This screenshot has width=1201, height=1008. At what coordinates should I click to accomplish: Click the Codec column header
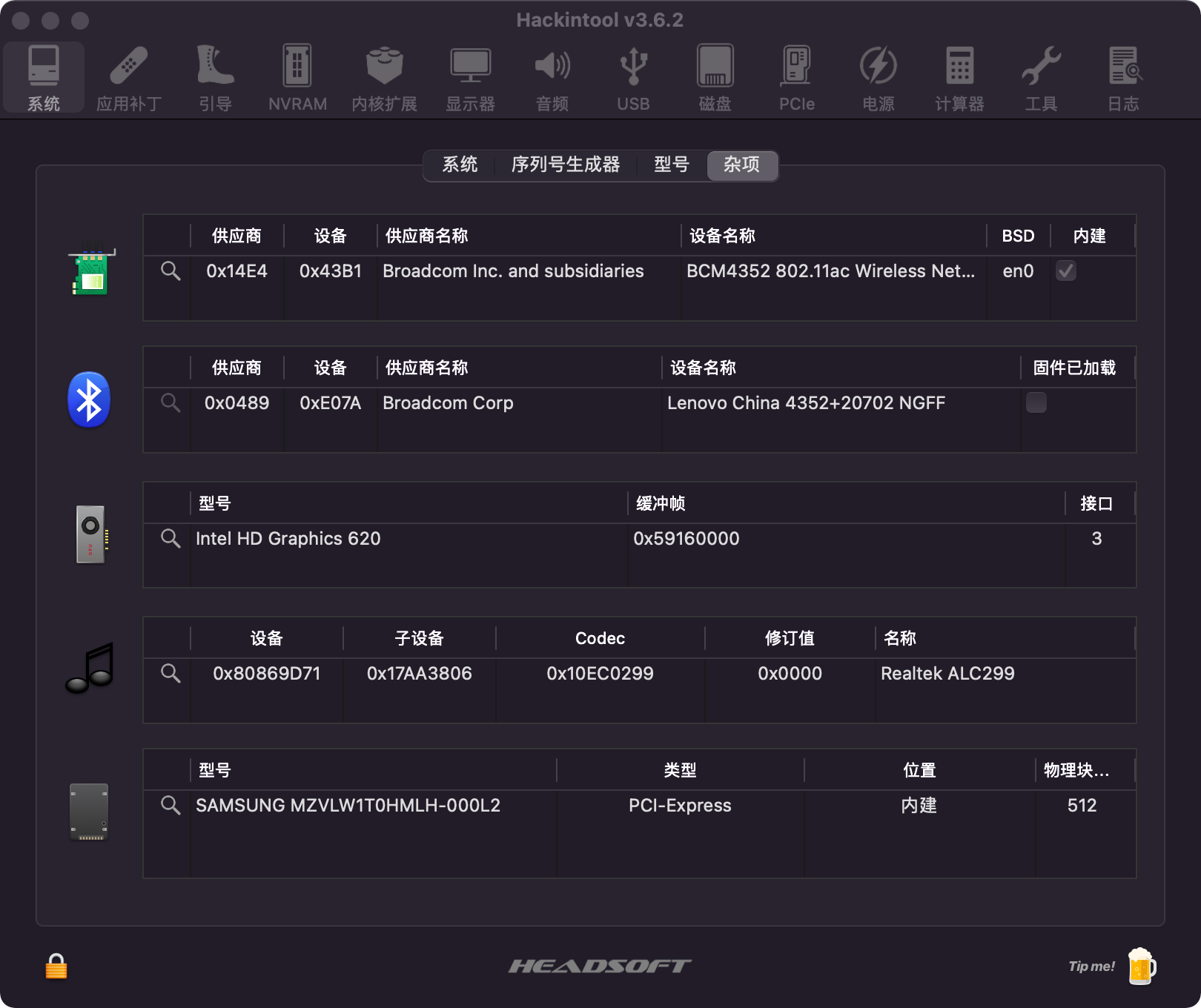(x=600, y=638)
